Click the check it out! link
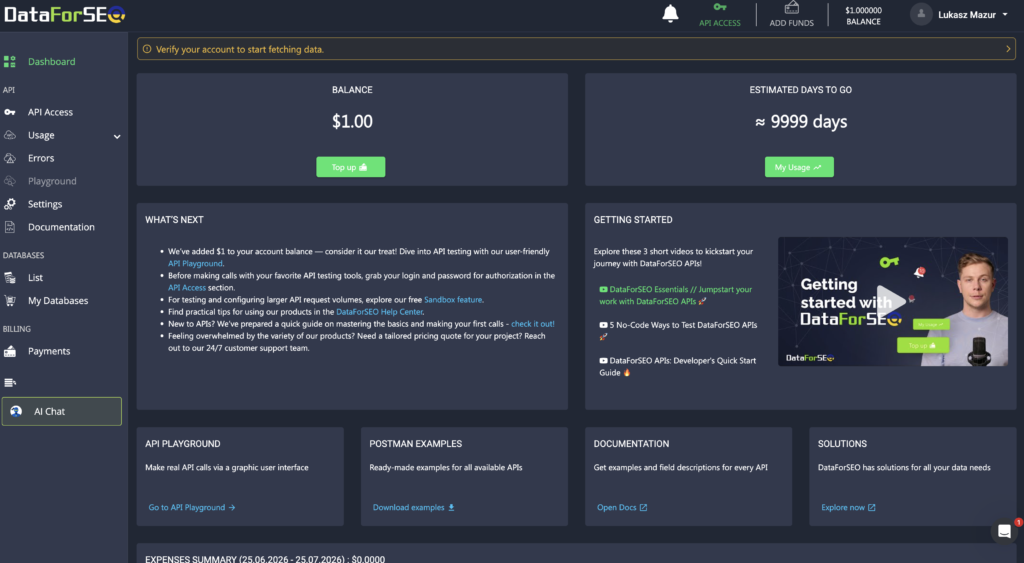This screenshot has width=1024, height=563. tap(533, 324)
